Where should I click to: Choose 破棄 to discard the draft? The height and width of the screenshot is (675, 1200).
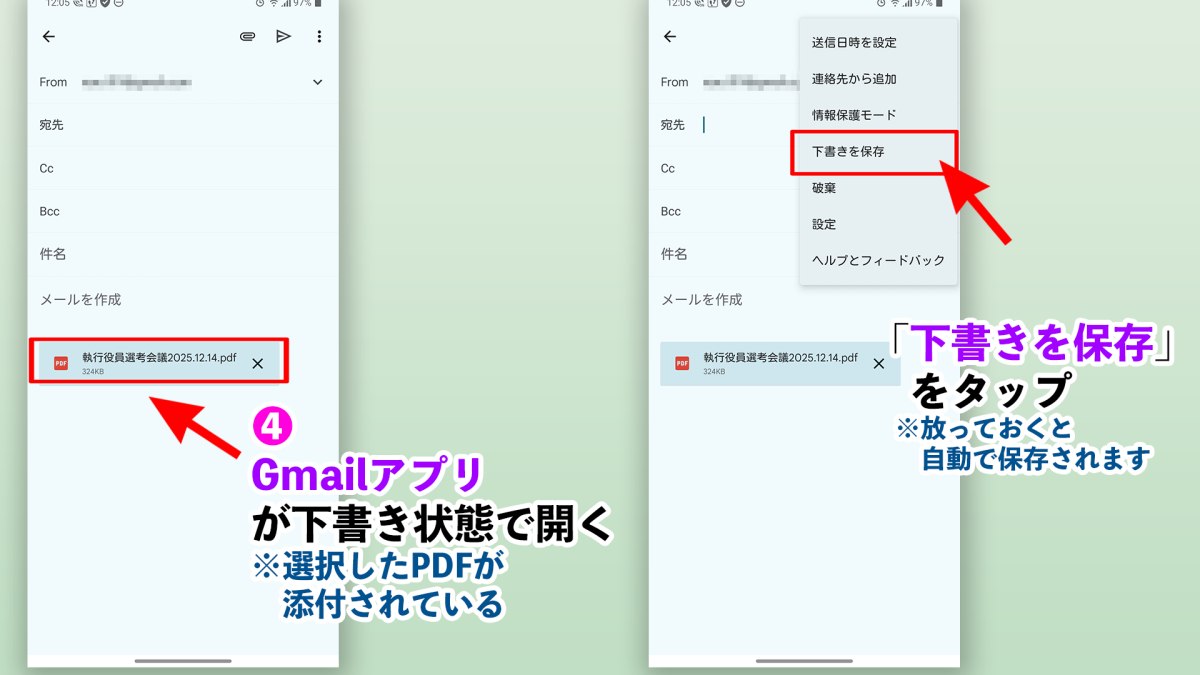tap(824, 188)
